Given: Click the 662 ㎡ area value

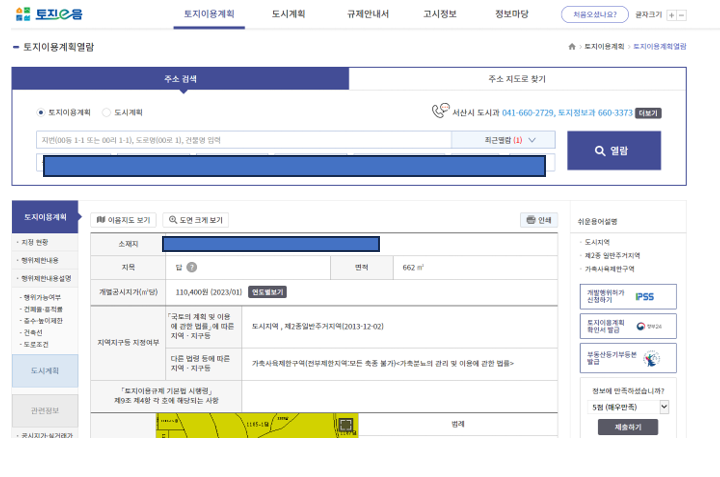Looking at the screenshot, I should point(413,267).
